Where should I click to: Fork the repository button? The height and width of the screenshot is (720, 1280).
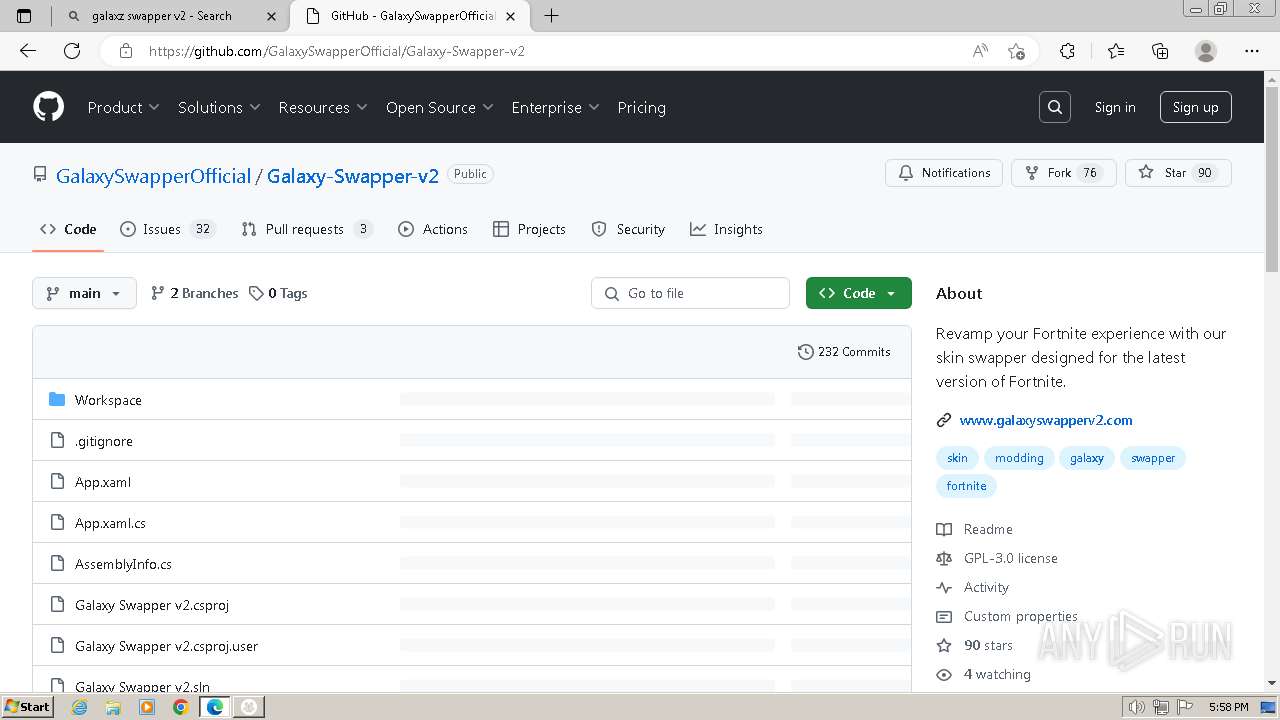click(x=1064, y=173)
